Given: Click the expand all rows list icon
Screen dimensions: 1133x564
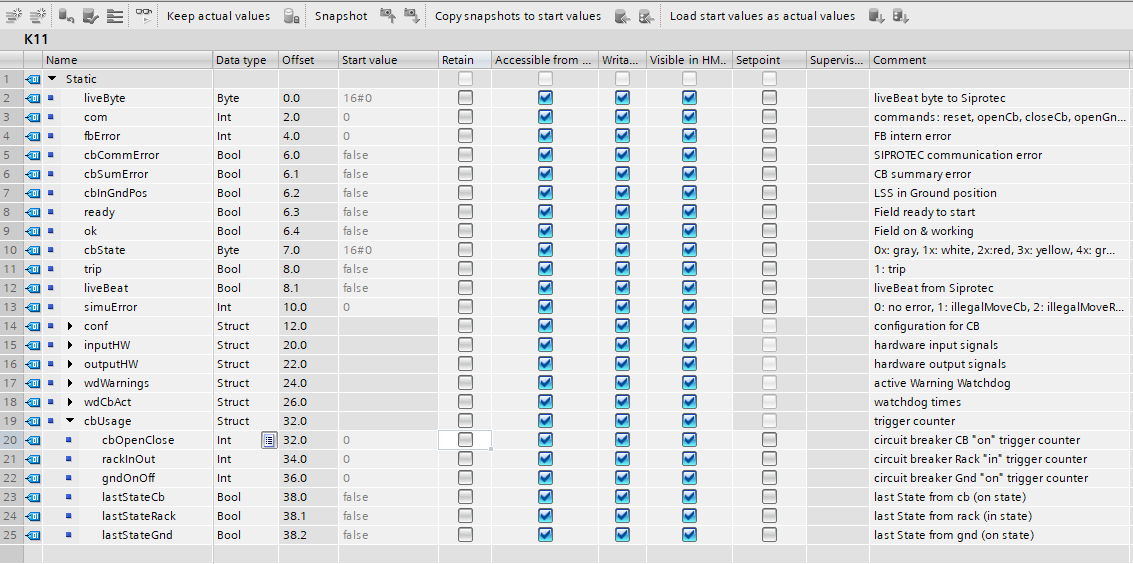Looking at the screenshot, I should click(115, 16).
